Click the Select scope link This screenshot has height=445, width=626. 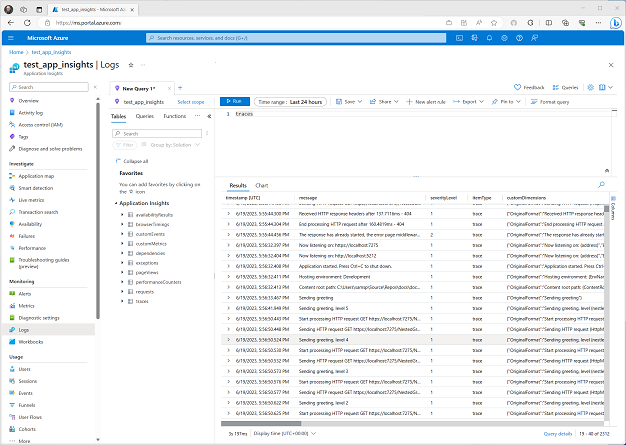(x=191, y=101)
